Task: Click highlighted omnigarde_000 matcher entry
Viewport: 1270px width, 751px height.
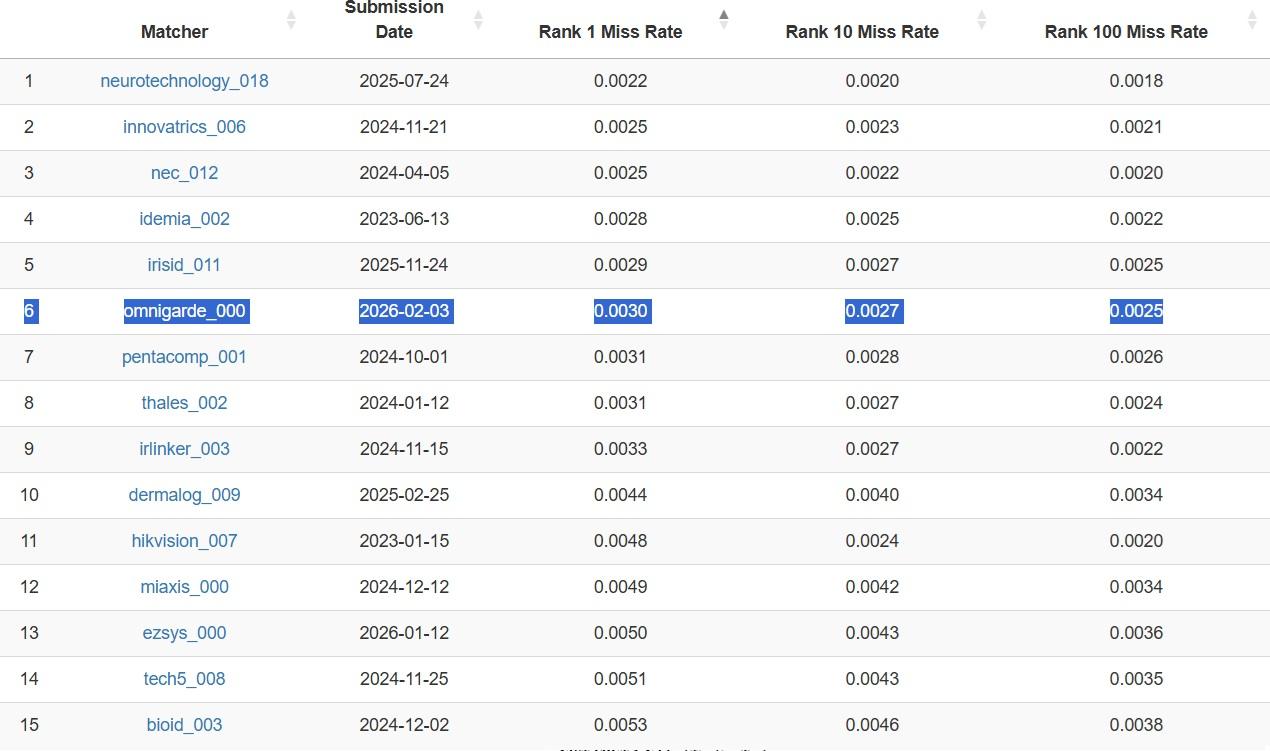Action: click(x=184, y=311)
